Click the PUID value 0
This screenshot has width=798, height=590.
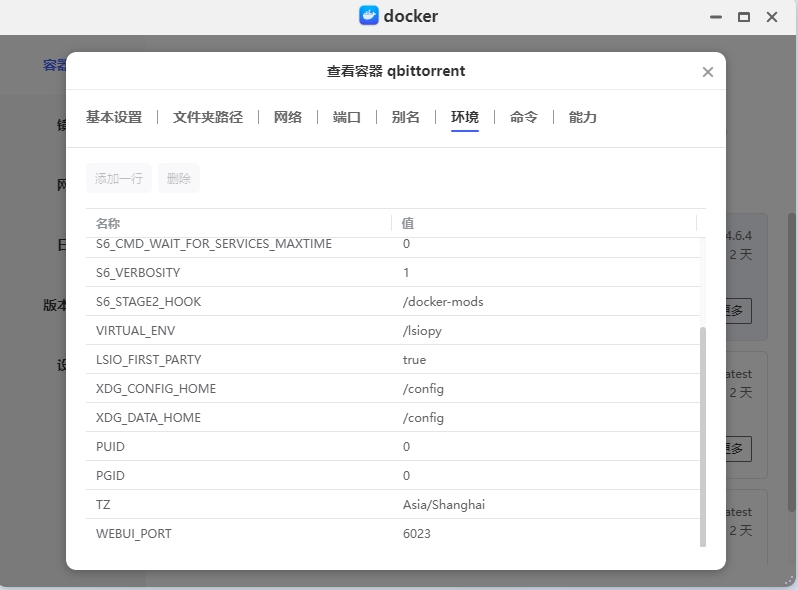click(x=406, y=447)
